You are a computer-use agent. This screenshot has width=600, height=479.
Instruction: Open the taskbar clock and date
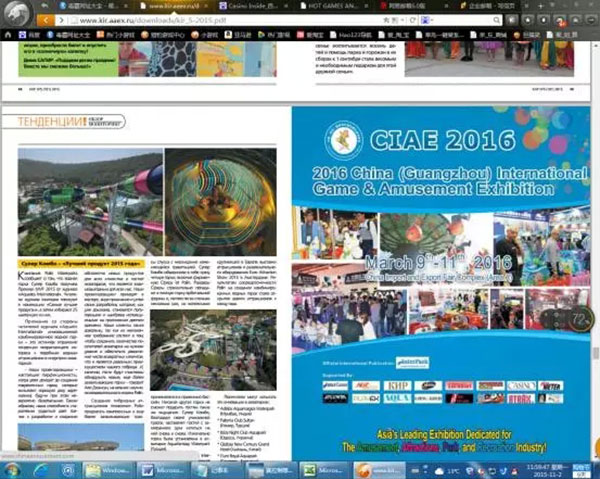(x=547, y=471)
